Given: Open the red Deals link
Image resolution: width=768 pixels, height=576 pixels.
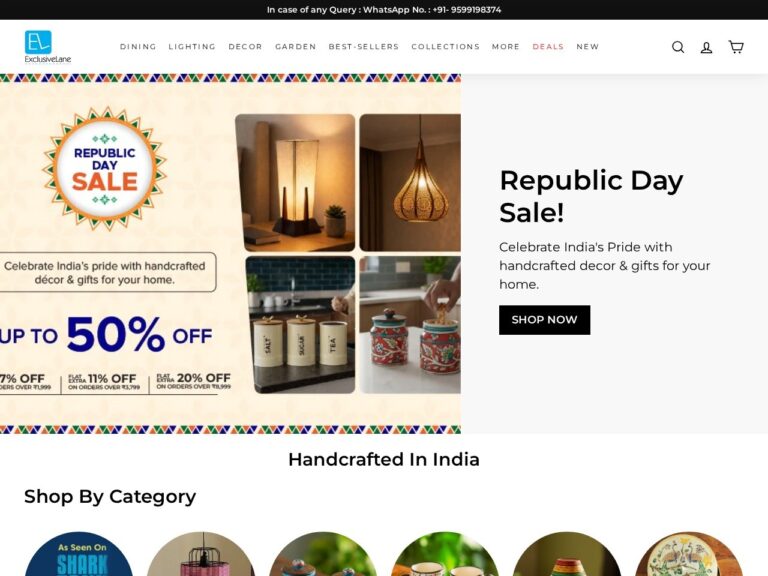Looking at the screenshot, I should pyautogui.click(x=548, y=47).
